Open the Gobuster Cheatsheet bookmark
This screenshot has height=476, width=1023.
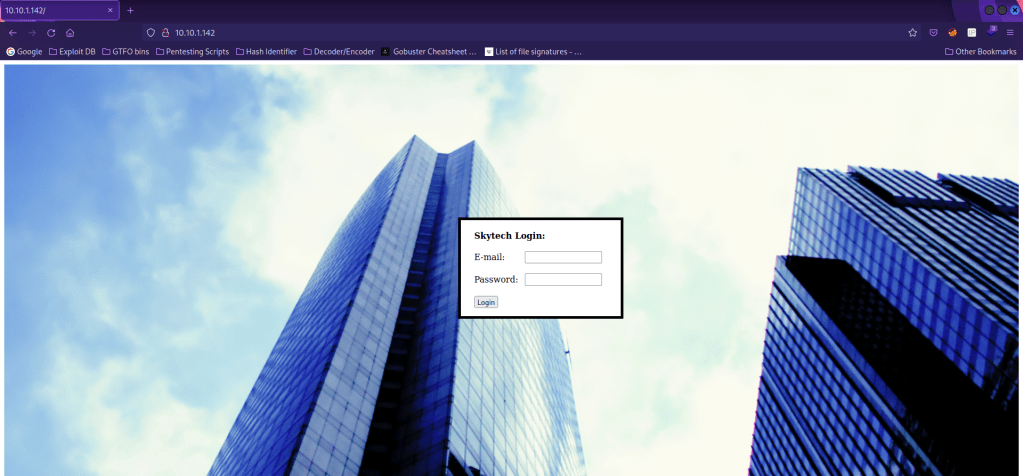tap(429, 51)
